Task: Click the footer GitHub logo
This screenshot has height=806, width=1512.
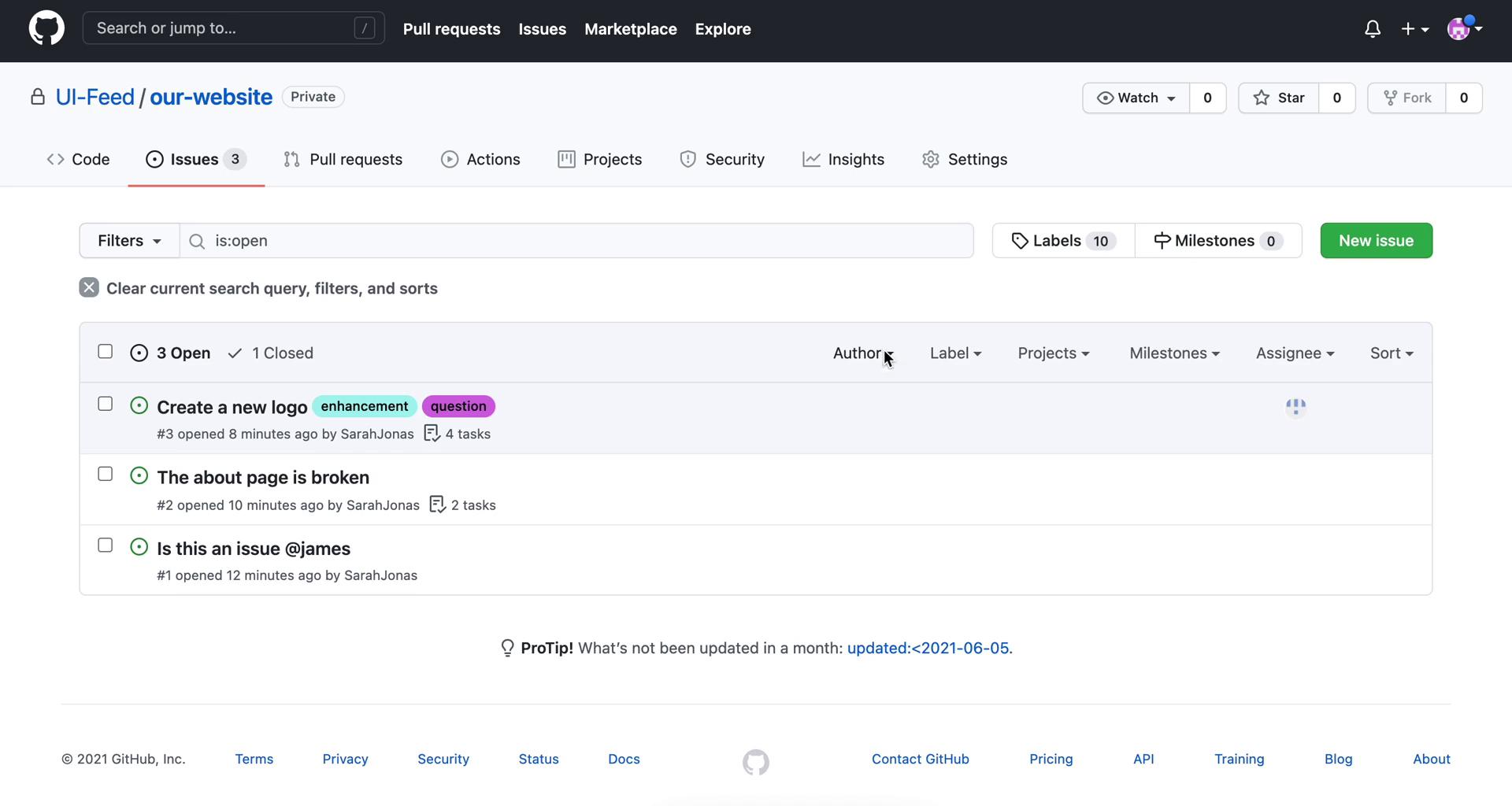Action: click(756, 762)
